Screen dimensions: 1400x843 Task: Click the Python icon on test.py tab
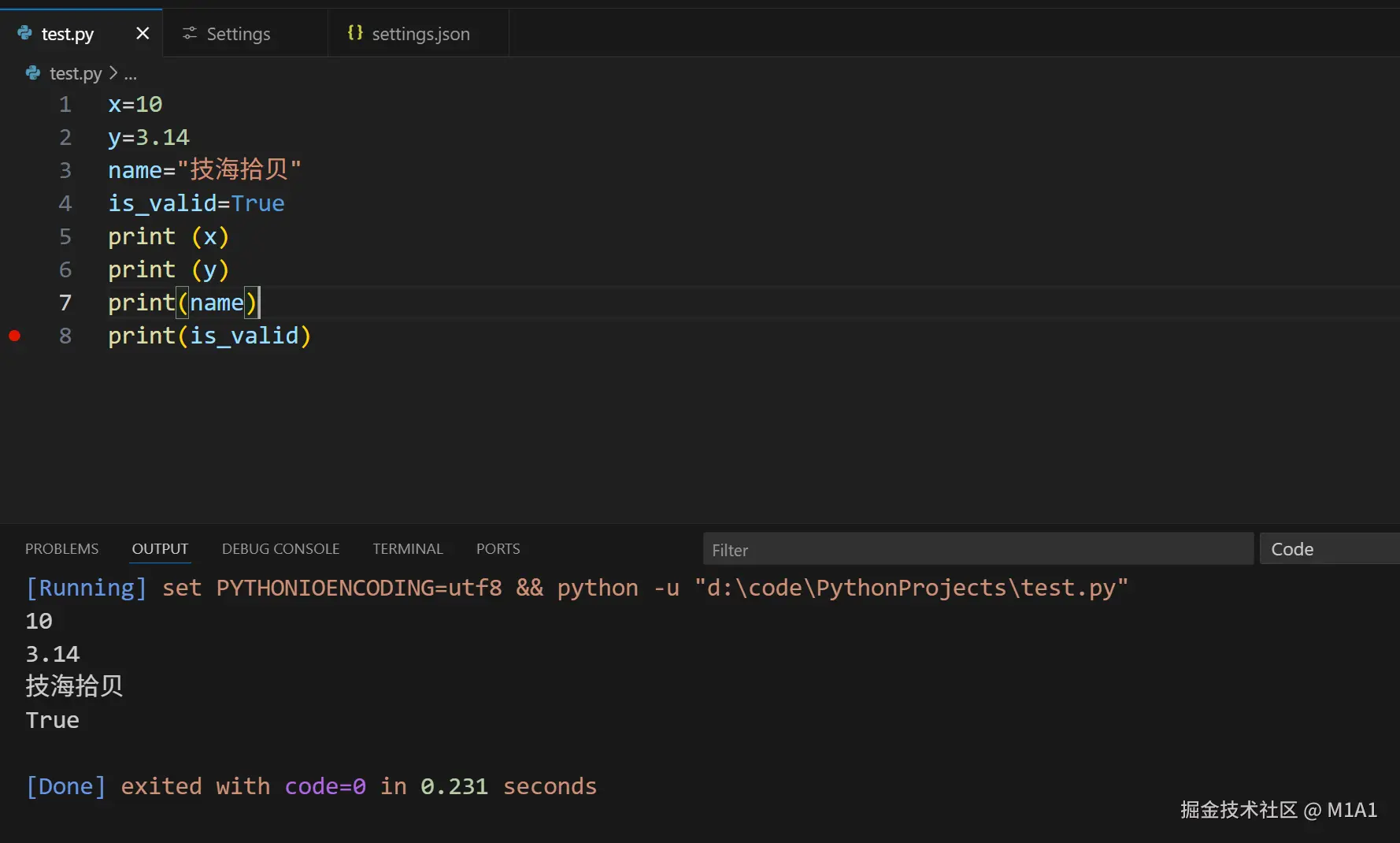pos(25,33)
